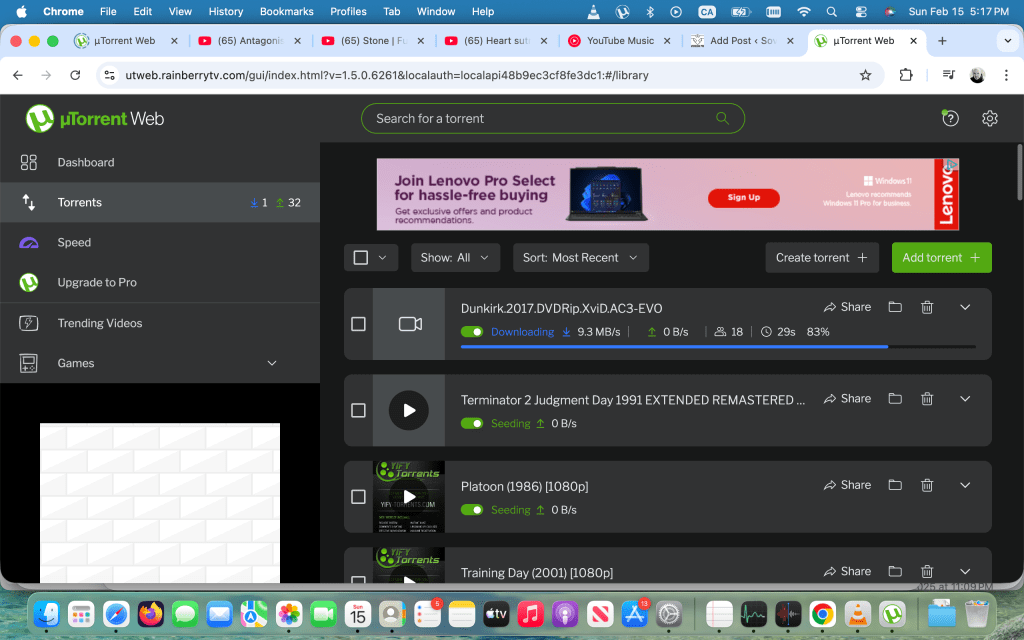Open folder for the Dunkirk torrent
Screen dimensions: 1024x640
pyautogui.click(x=895, y=307)
